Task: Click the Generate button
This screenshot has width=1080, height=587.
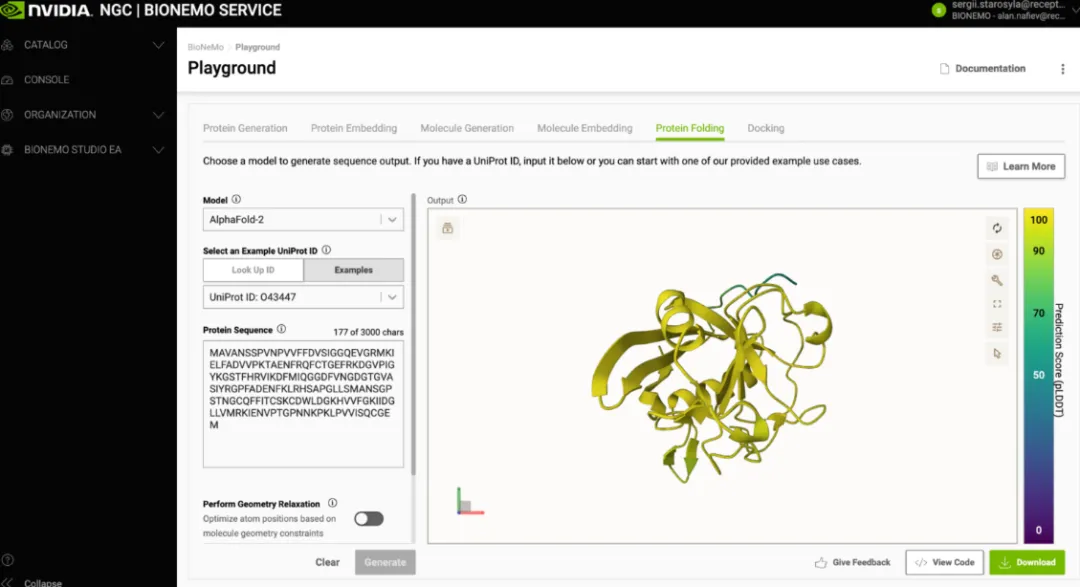Action: pos(385,562)
